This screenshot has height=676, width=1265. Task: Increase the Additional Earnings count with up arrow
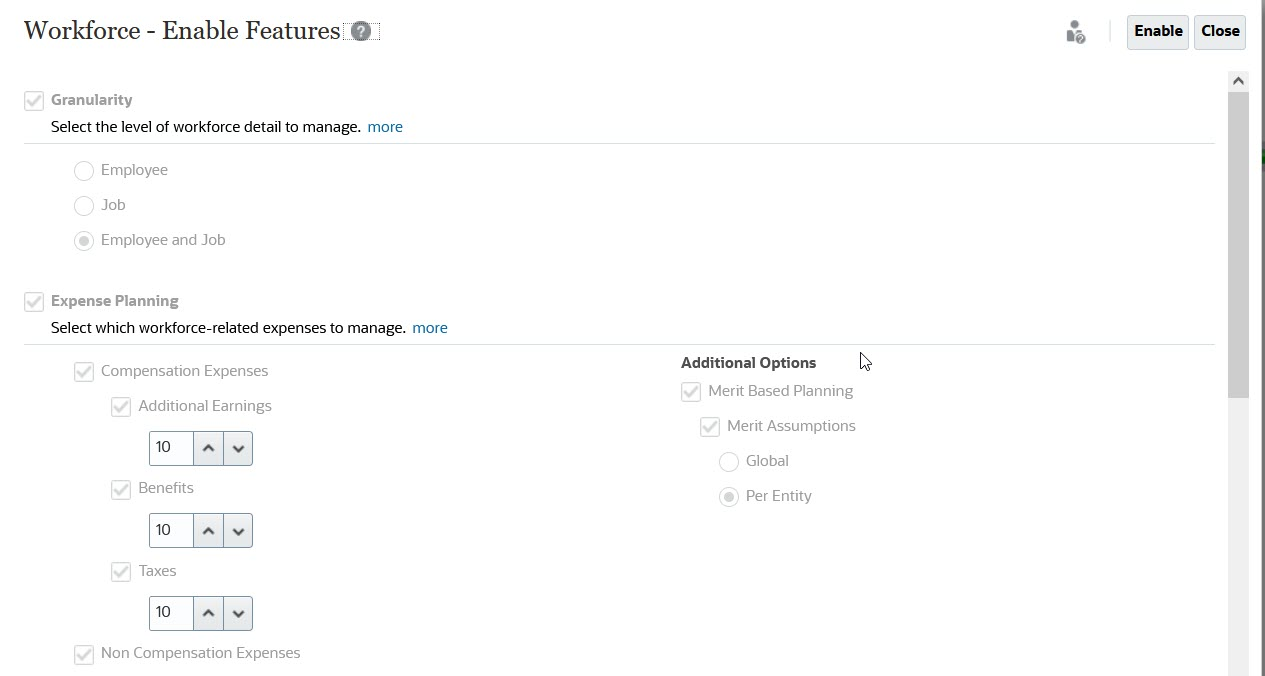point(208,448)
